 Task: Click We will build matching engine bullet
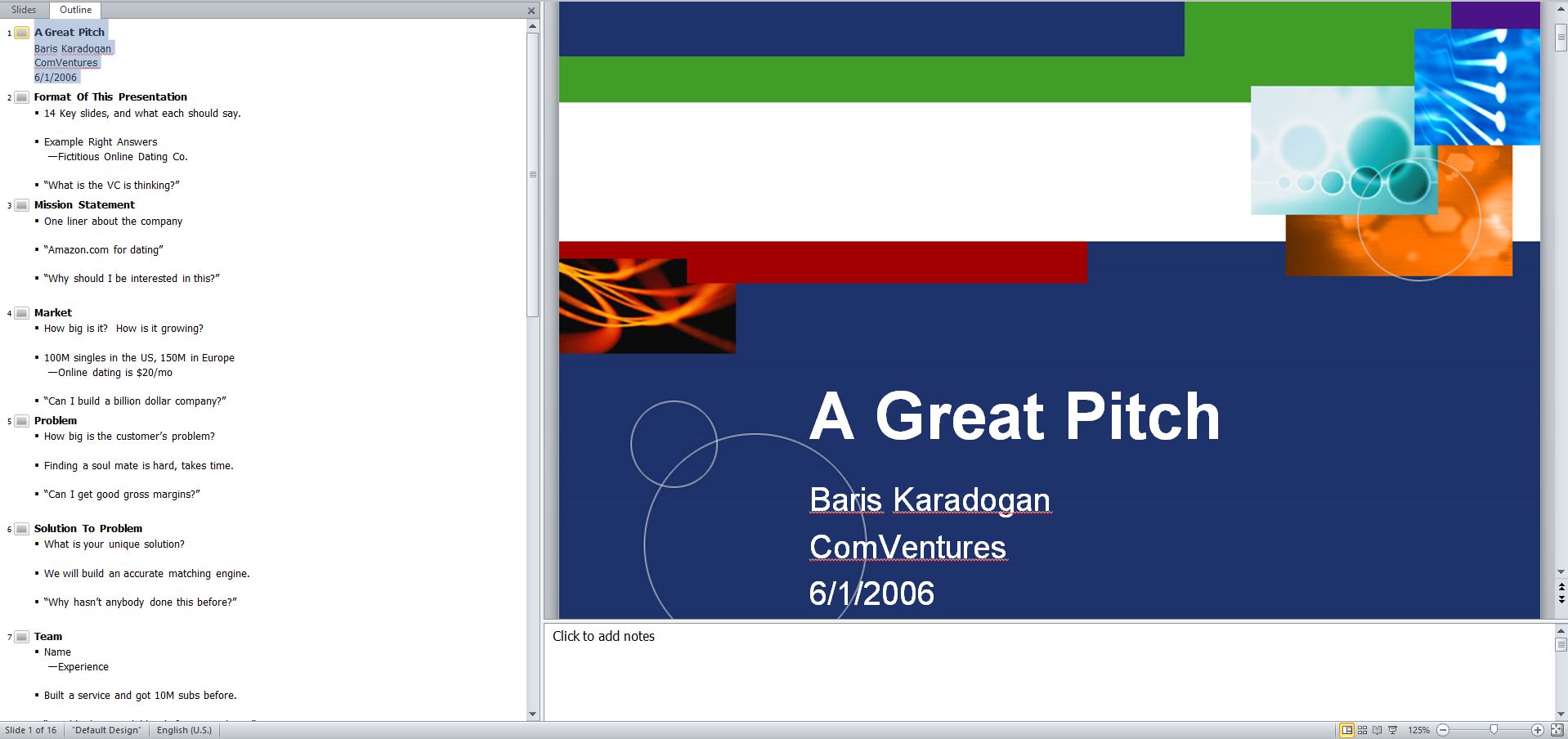pos(147,574)
